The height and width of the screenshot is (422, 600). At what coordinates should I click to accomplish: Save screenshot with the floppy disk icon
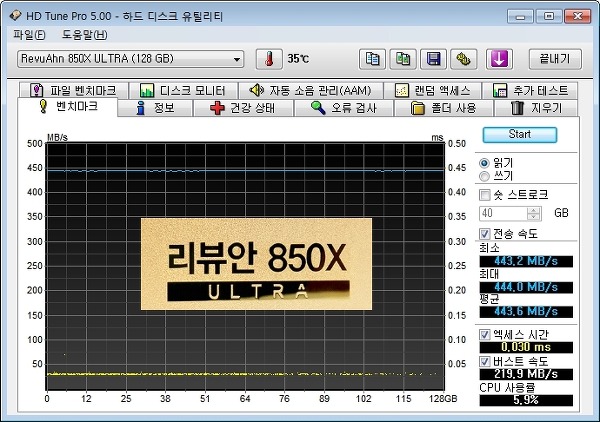[x=433, y=59]
